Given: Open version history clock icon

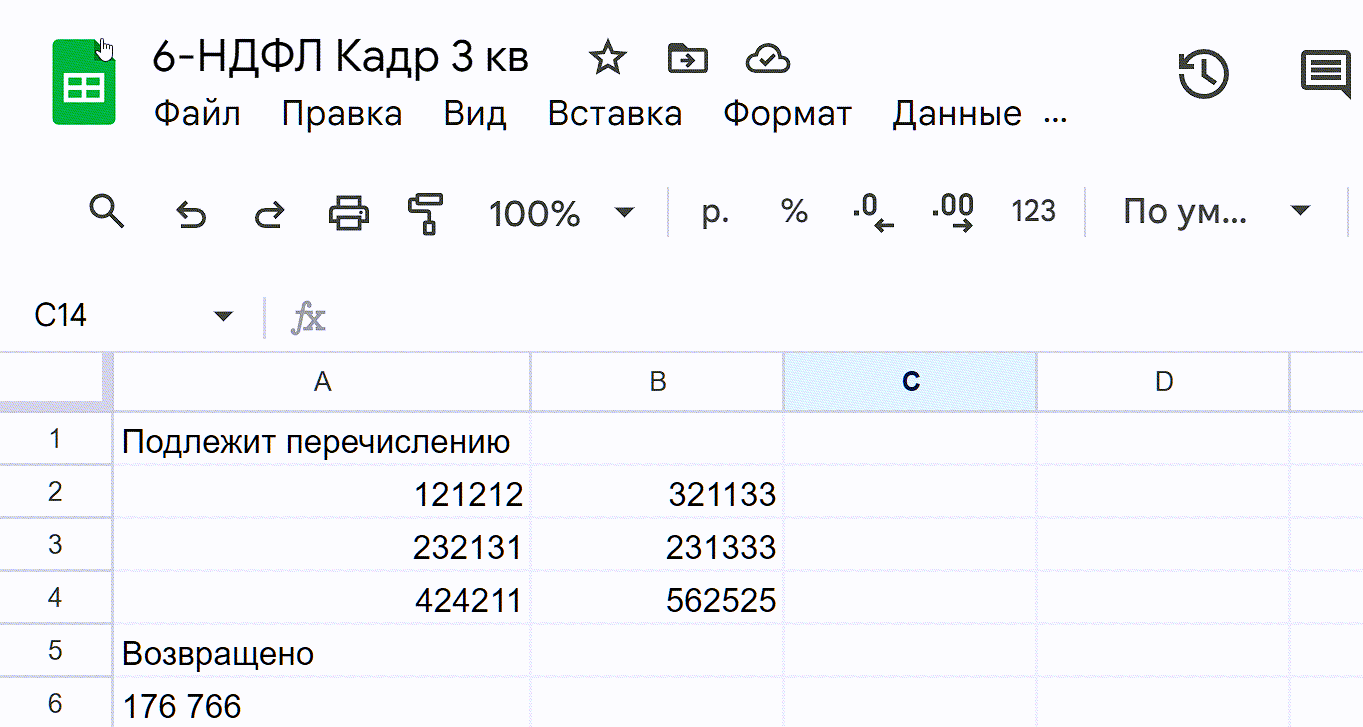Looking at the screenshot, I should [x=1204, y=74].
